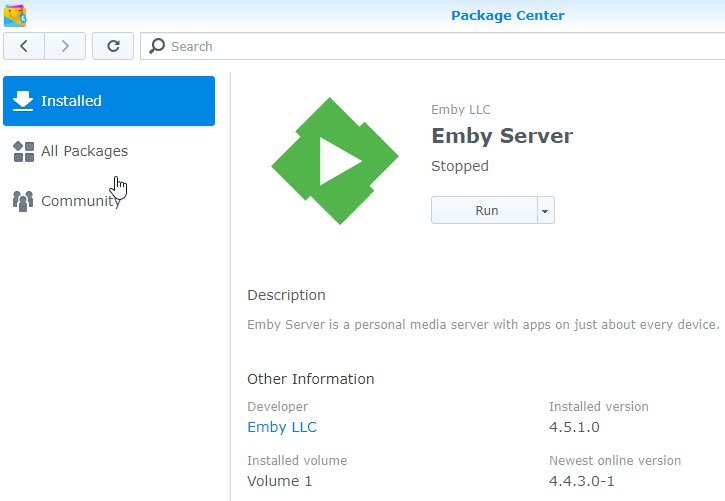
Task: Open the Emby LLC developer link
Action: pos(282,427)
